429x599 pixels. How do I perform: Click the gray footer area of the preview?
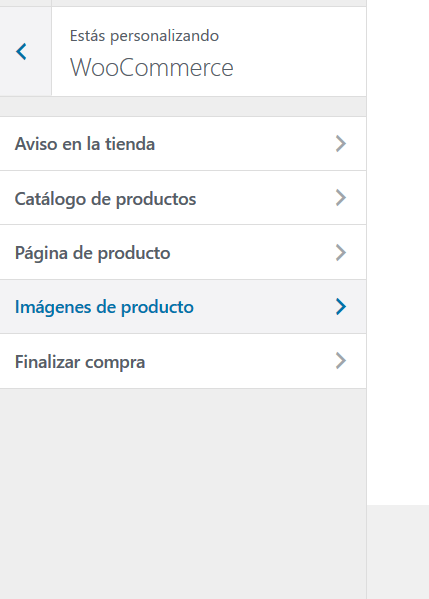(x=398, y=552)
